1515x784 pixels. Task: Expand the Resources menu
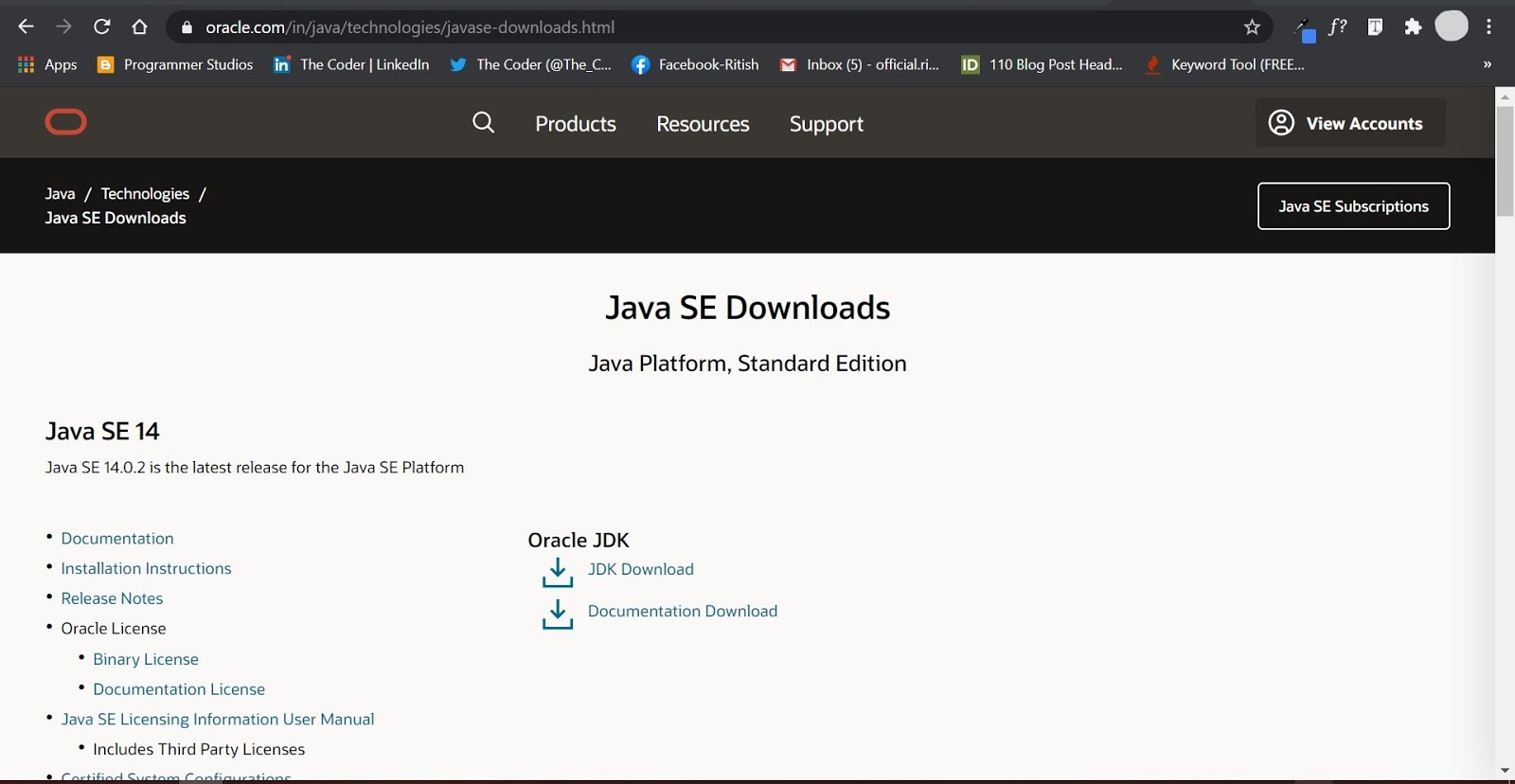(703, 124)
